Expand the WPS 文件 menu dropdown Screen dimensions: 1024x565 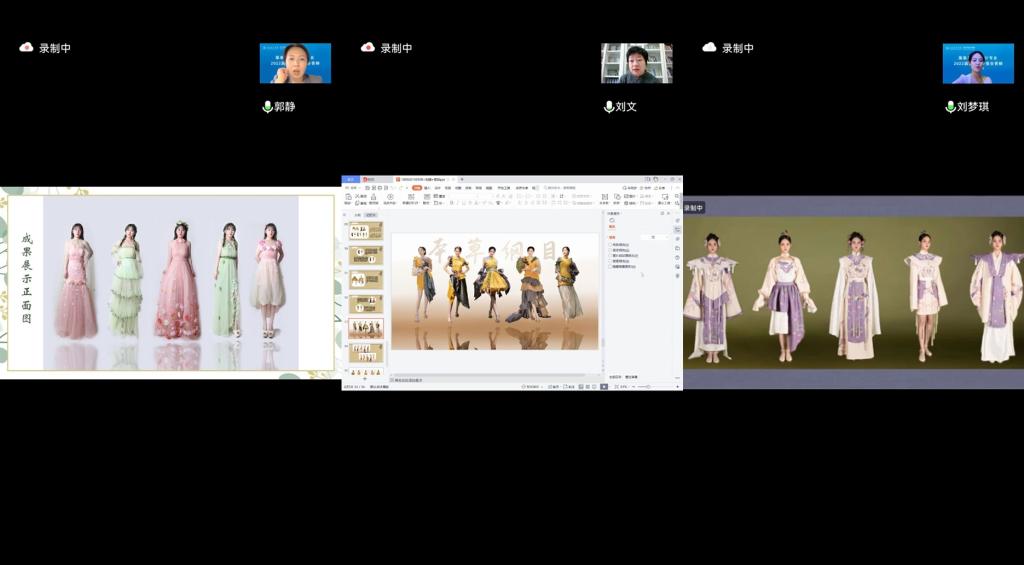(x=355, y=187)
